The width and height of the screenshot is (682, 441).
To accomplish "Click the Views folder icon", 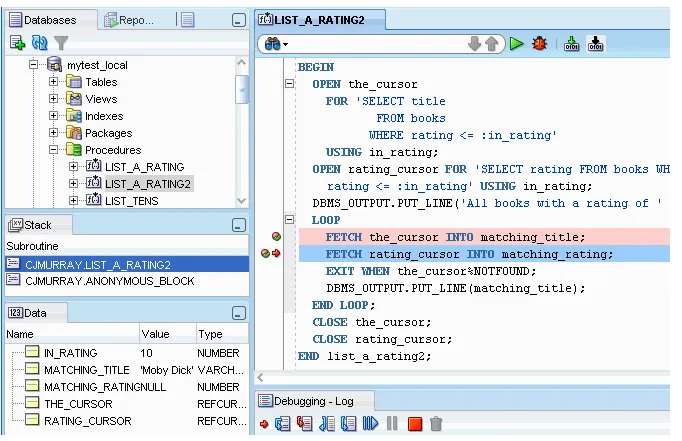I will click(x=74, y=99).
